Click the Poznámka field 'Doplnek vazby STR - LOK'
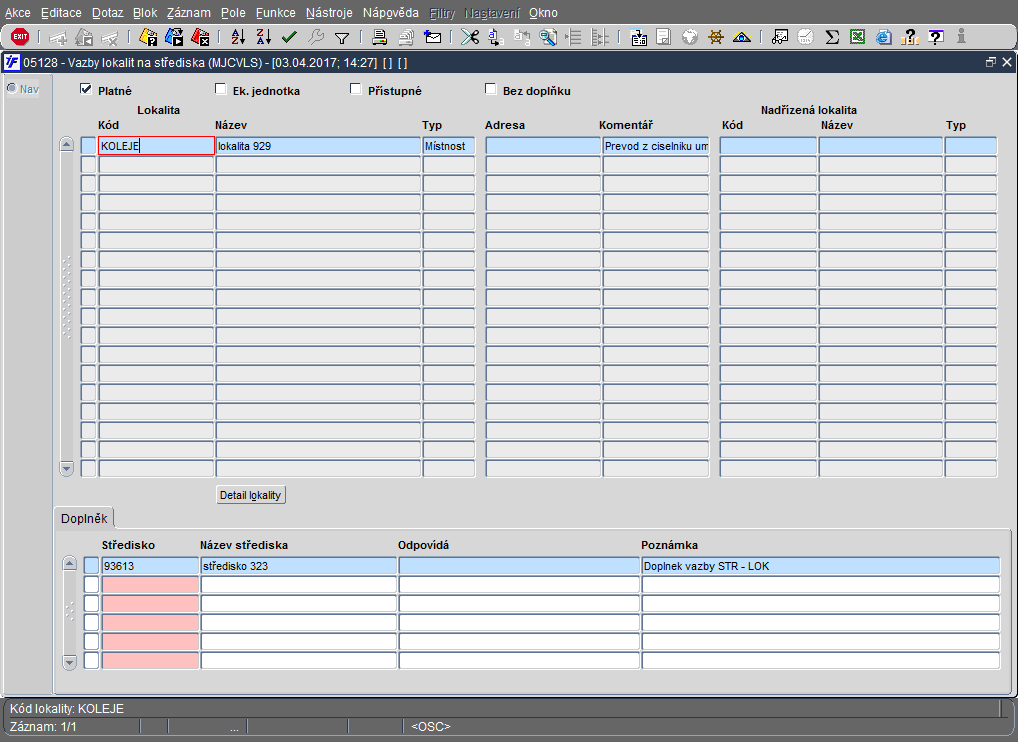1018x742 pixels. click(821, 565)
